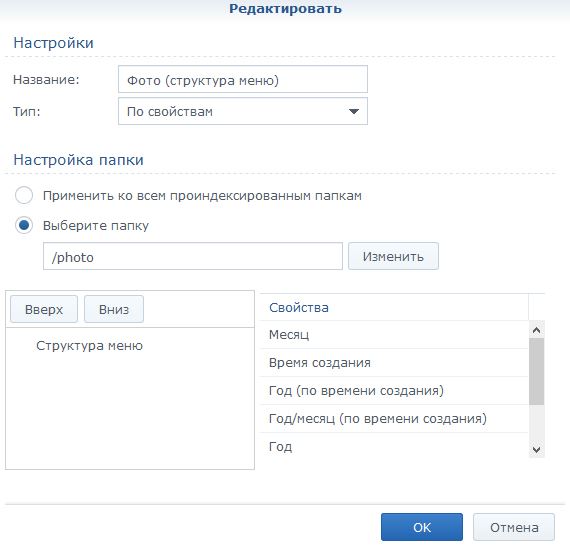570x545 pixels.
Task: Cancel with the 'Отмена' button
Action: pyautogui.click(x=514, y=527)
